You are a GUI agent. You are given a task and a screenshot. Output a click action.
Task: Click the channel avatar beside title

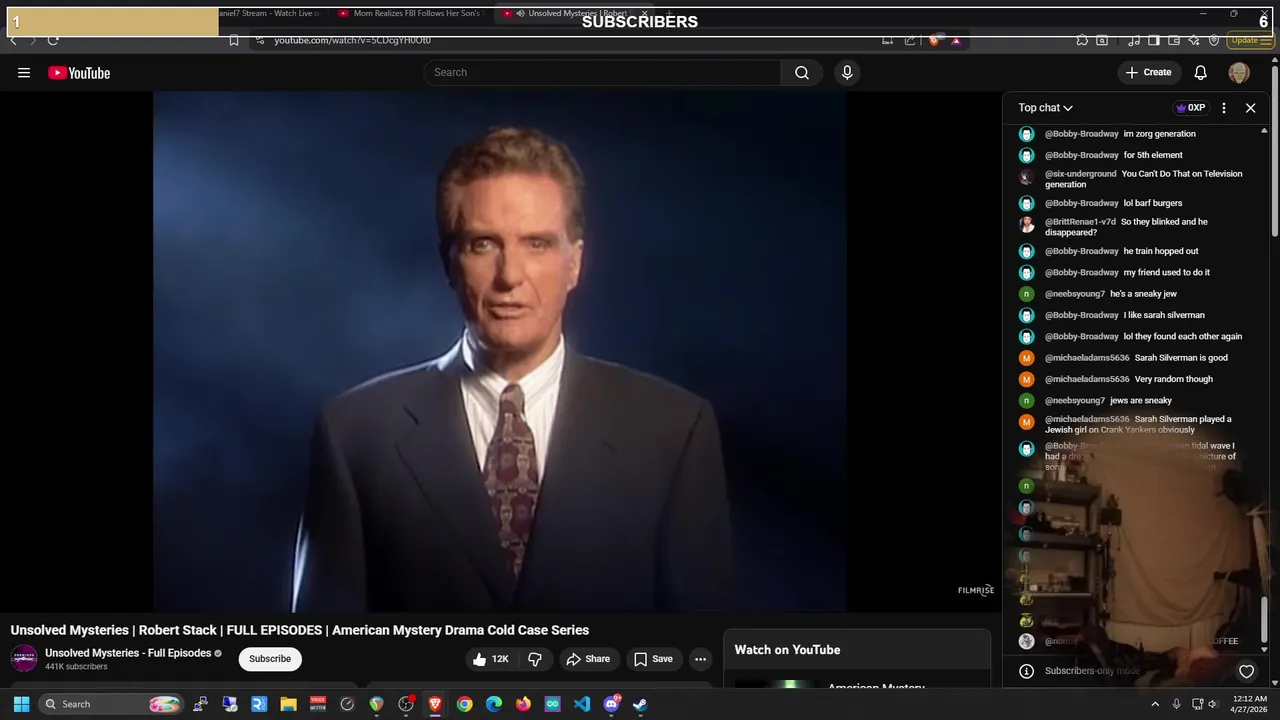tap(24, 658)
